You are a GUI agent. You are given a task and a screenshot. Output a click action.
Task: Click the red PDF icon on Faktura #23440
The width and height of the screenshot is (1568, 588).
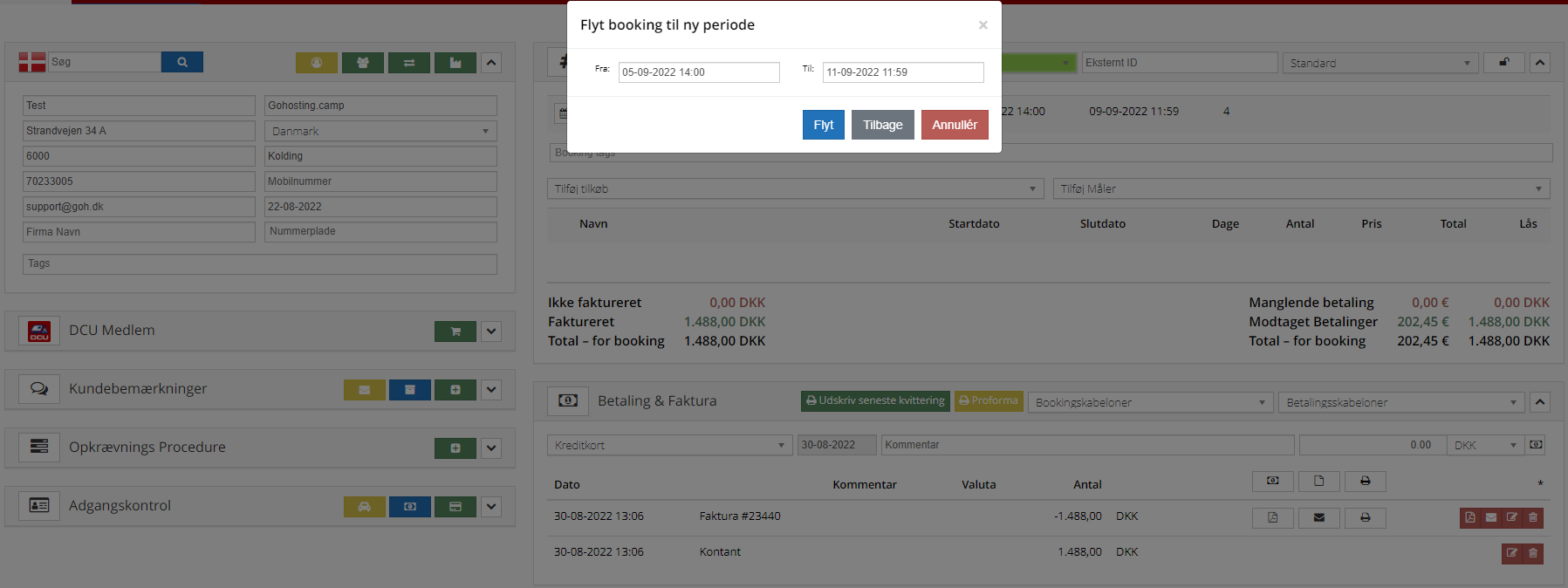coord(1470,517)
